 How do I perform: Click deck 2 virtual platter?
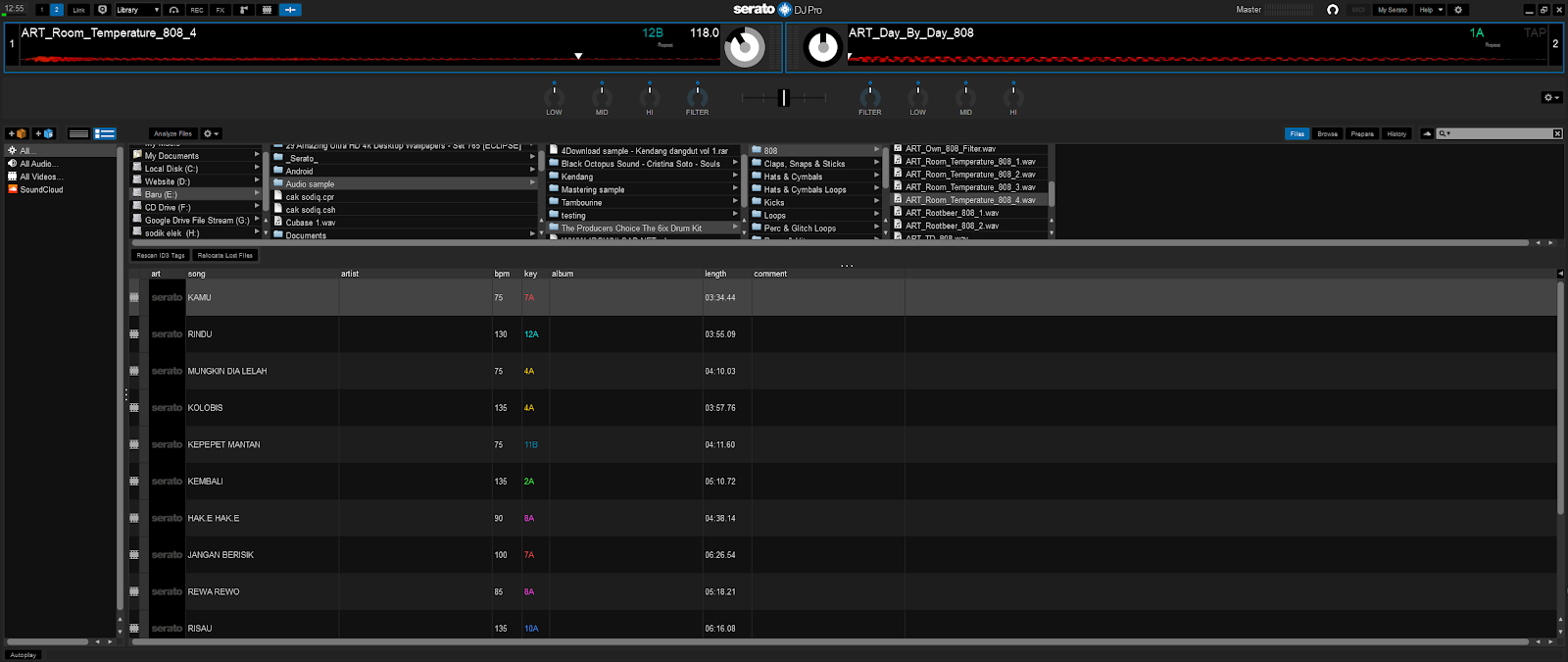coord(823,47)
